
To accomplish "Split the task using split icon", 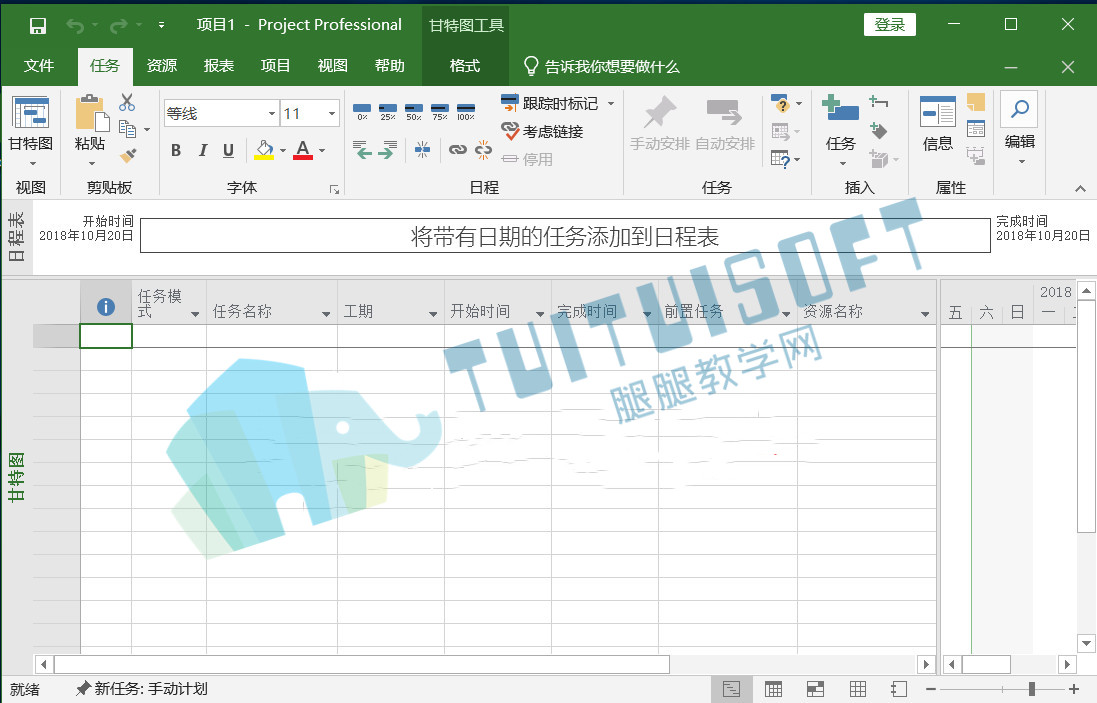I will [x=423, y=149].
